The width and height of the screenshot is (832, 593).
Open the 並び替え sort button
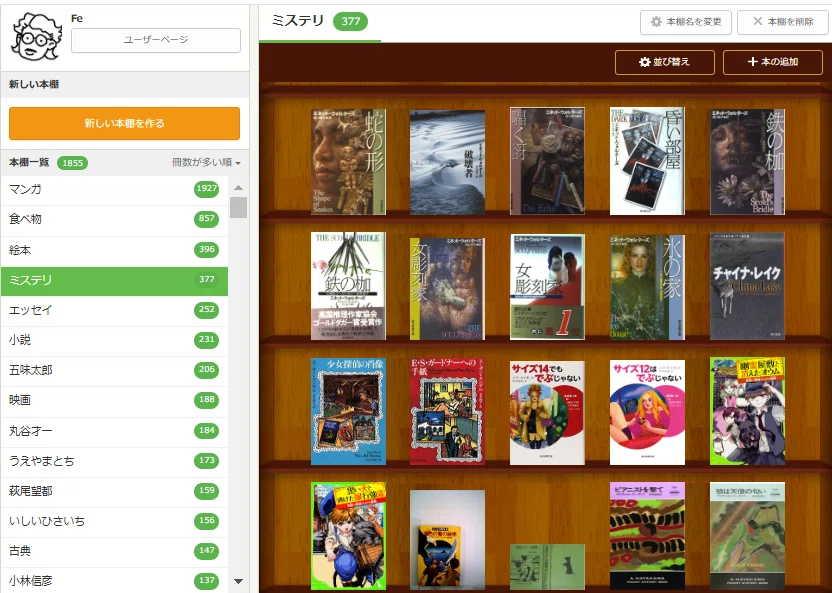pos(664,62)
